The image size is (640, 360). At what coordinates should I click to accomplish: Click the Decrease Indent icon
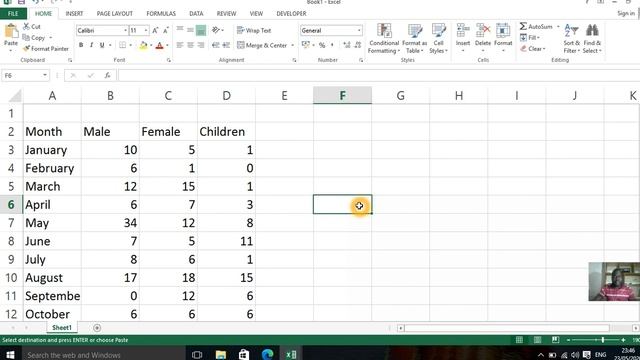pyautogui.click(x=216, y=45)
